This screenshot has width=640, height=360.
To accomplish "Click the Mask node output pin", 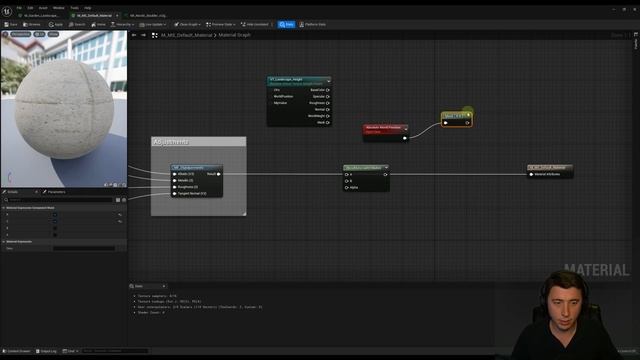I will (x=467, y=122).
